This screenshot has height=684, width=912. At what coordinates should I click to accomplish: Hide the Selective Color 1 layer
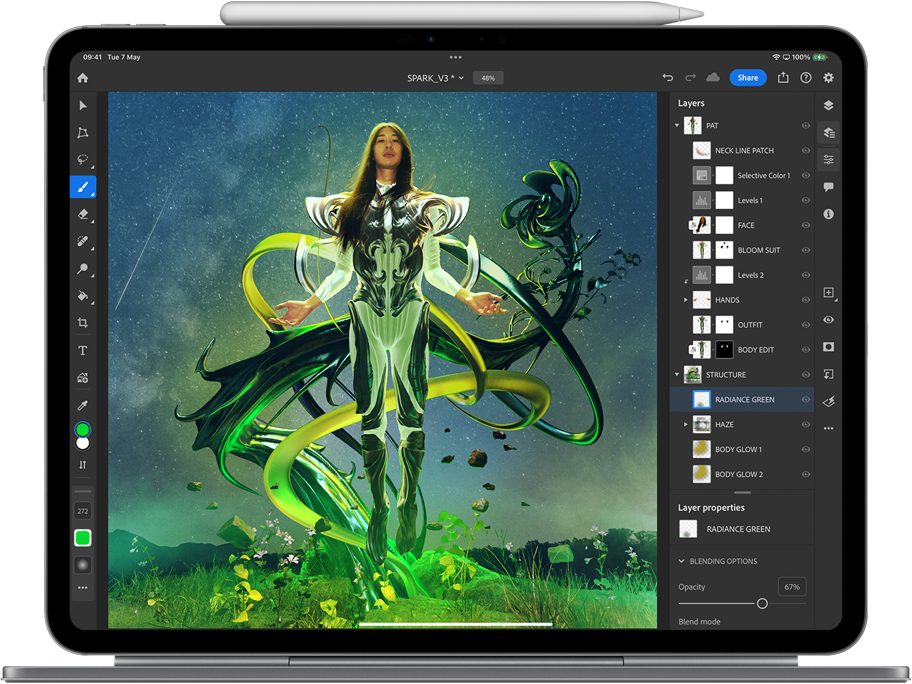point(806,176)
